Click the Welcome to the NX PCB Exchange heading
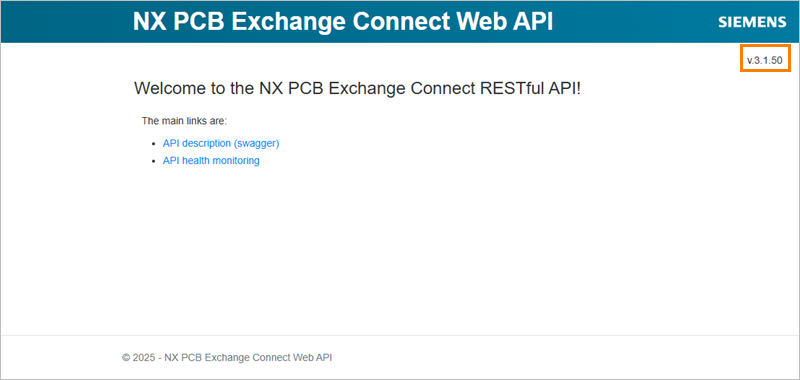Viewport: 800px width, 380px height. (358, 88)
